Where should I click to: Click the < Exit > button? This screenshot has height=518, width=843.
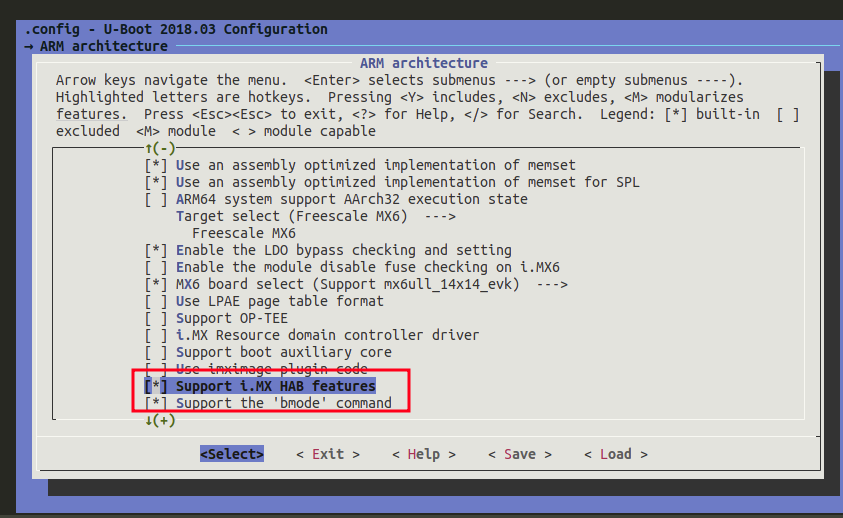(328, 454)
